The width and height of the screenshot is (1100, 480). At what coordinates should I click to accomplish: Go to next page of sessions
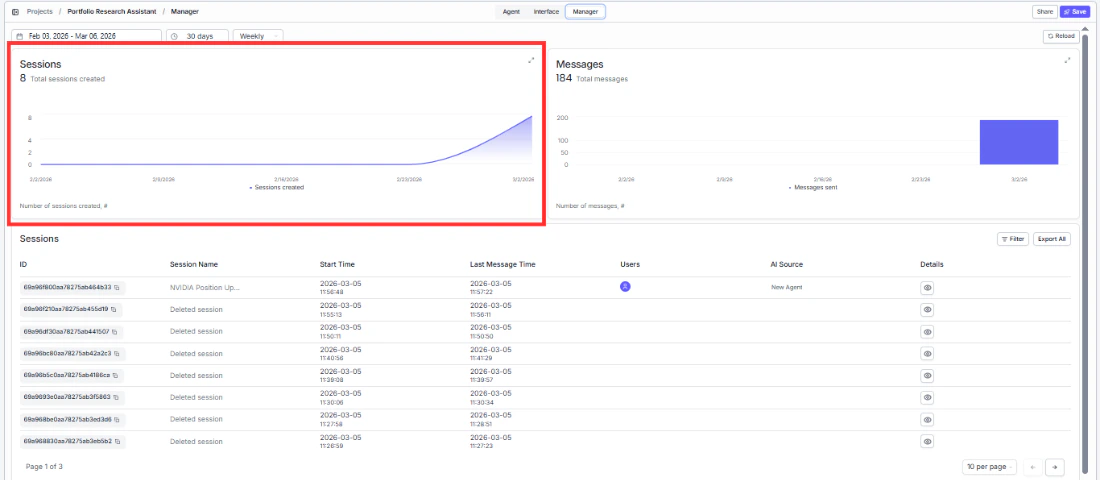1054,467
